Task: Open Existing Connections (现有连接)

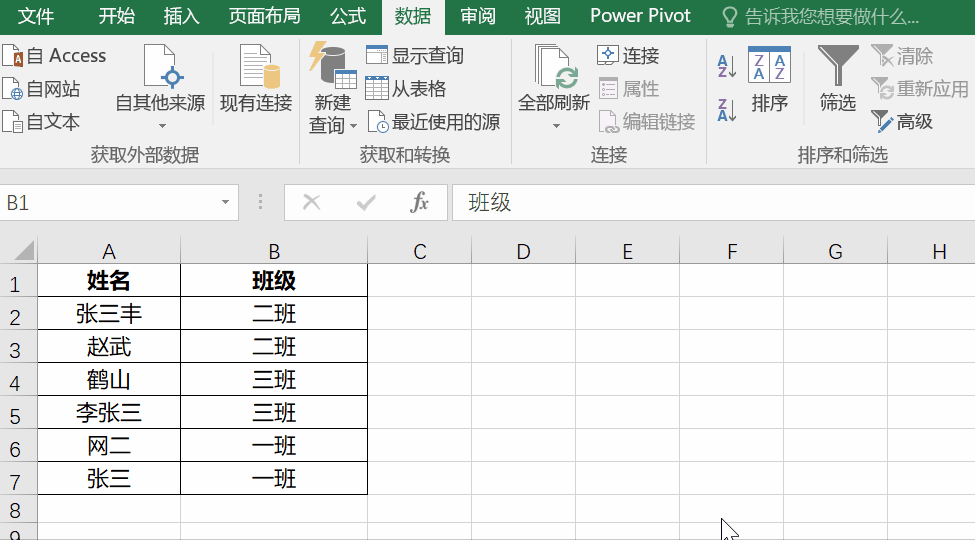Action: coord(256,80)
